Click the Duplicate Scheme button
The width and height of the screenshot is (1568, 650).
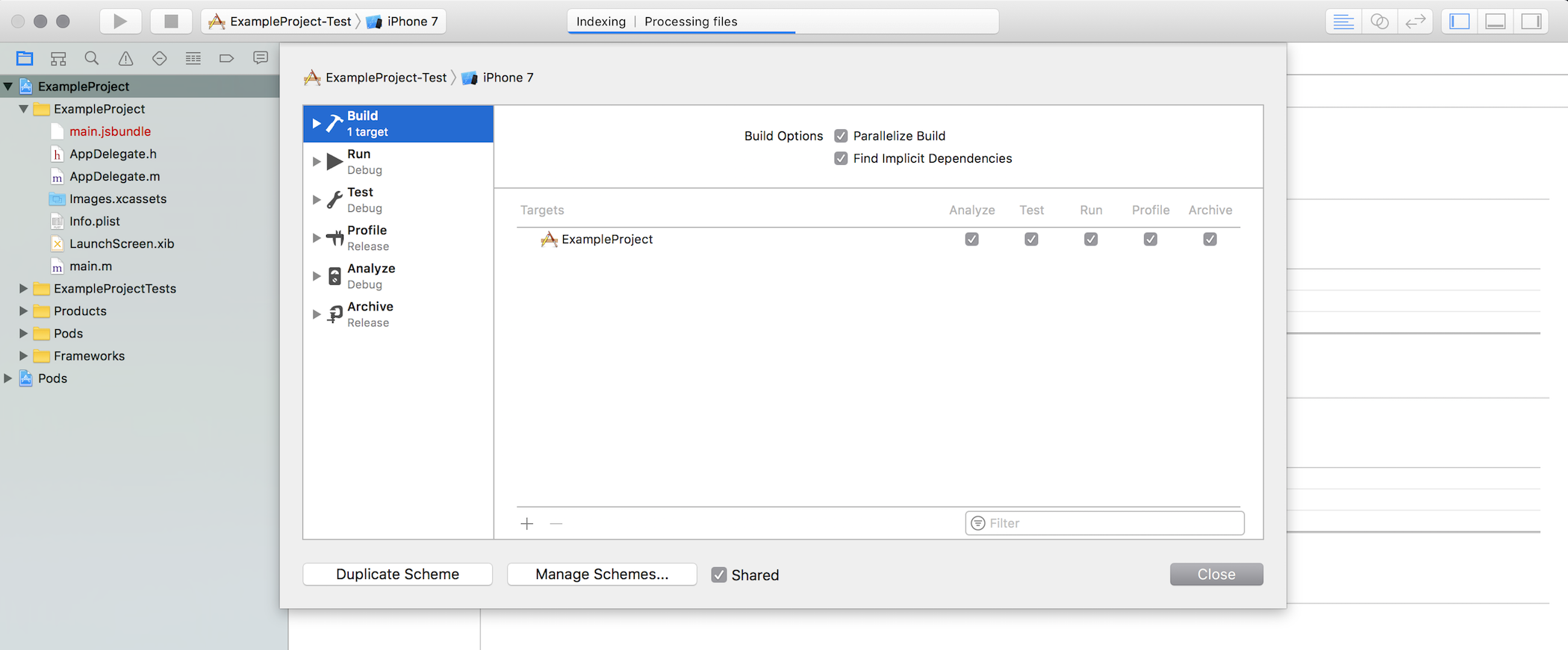(x=397, y=574)
